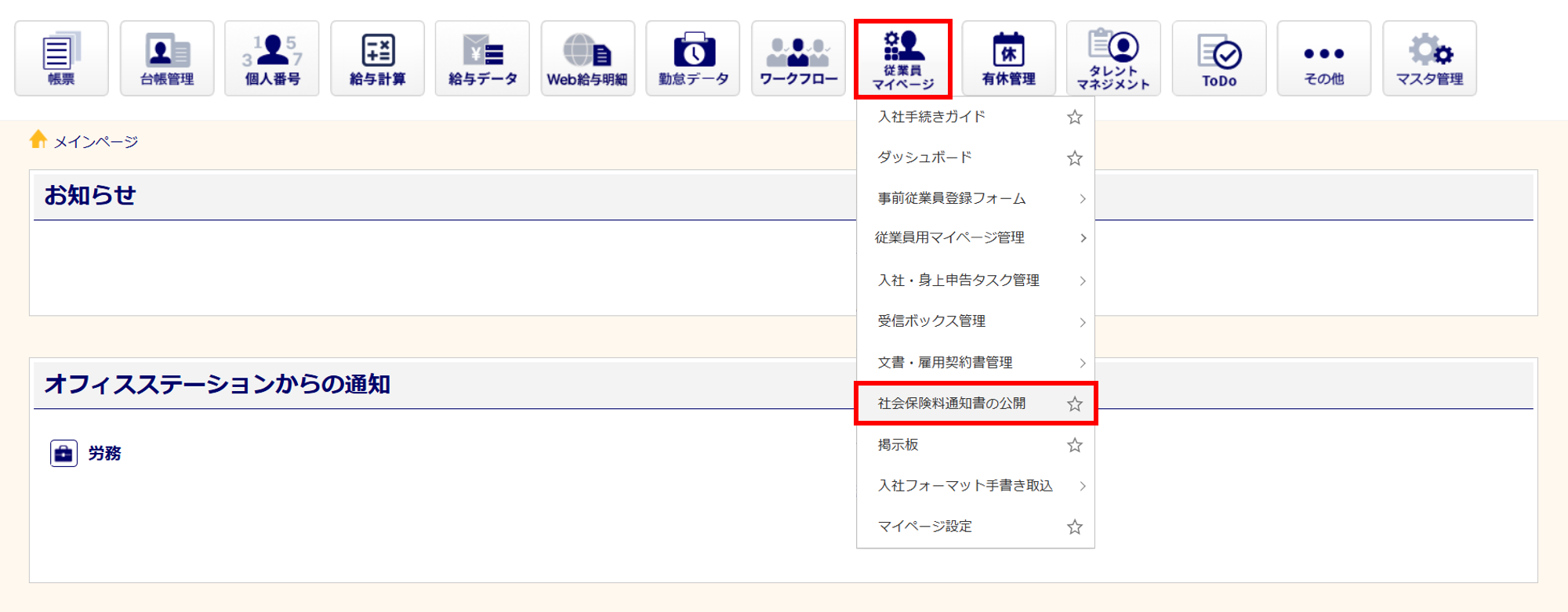Screen dimensions: 1568x612
Task: Open the 労務 notification link
Action: click(x=104, y=454)
